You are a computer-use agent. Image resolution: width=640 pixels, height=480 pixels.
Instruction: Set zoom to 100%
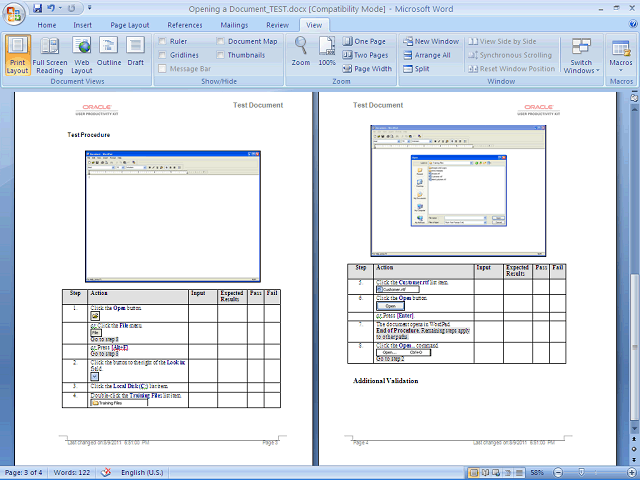(x=327, y=52)
